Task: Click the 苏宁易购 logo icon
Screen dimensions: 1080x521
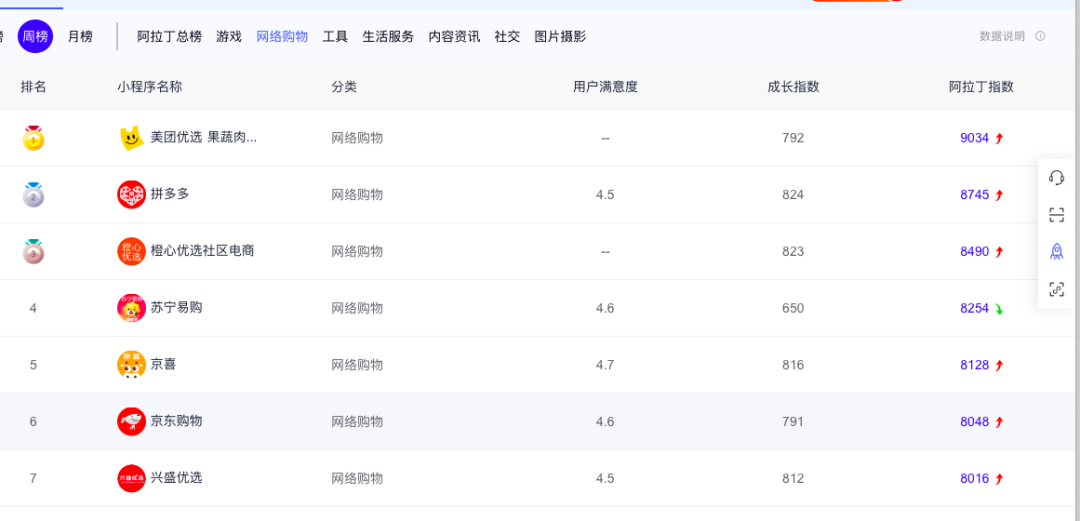Action: tap(131, 307)
